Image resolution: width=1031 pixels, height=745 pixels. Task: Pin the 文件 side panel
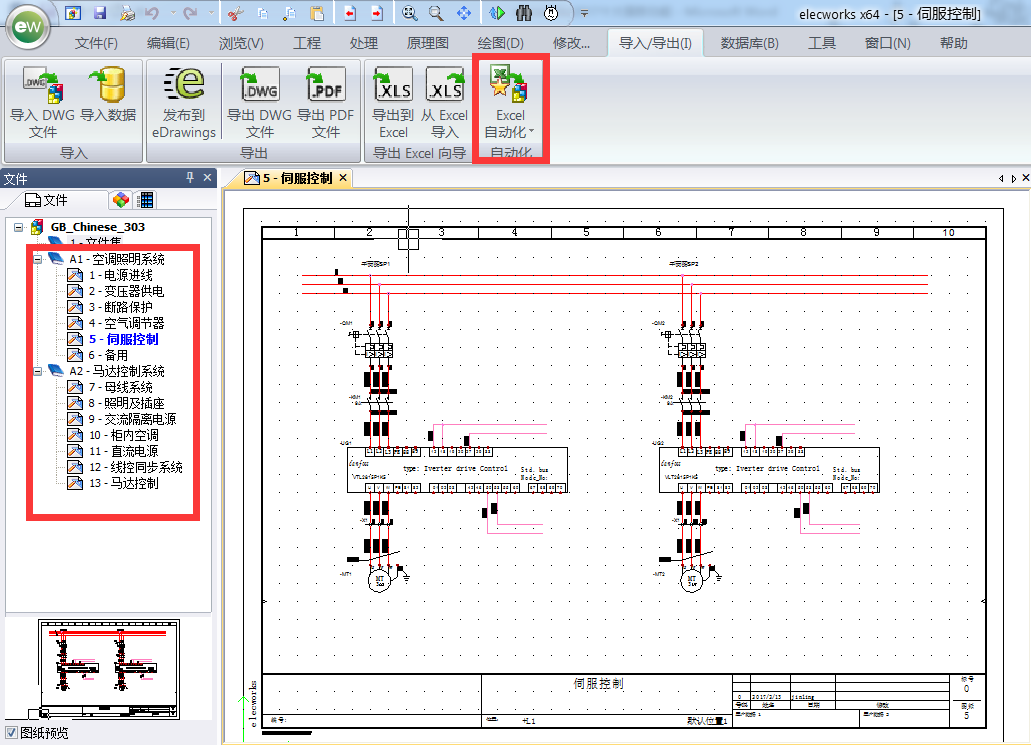click(190, 178)
